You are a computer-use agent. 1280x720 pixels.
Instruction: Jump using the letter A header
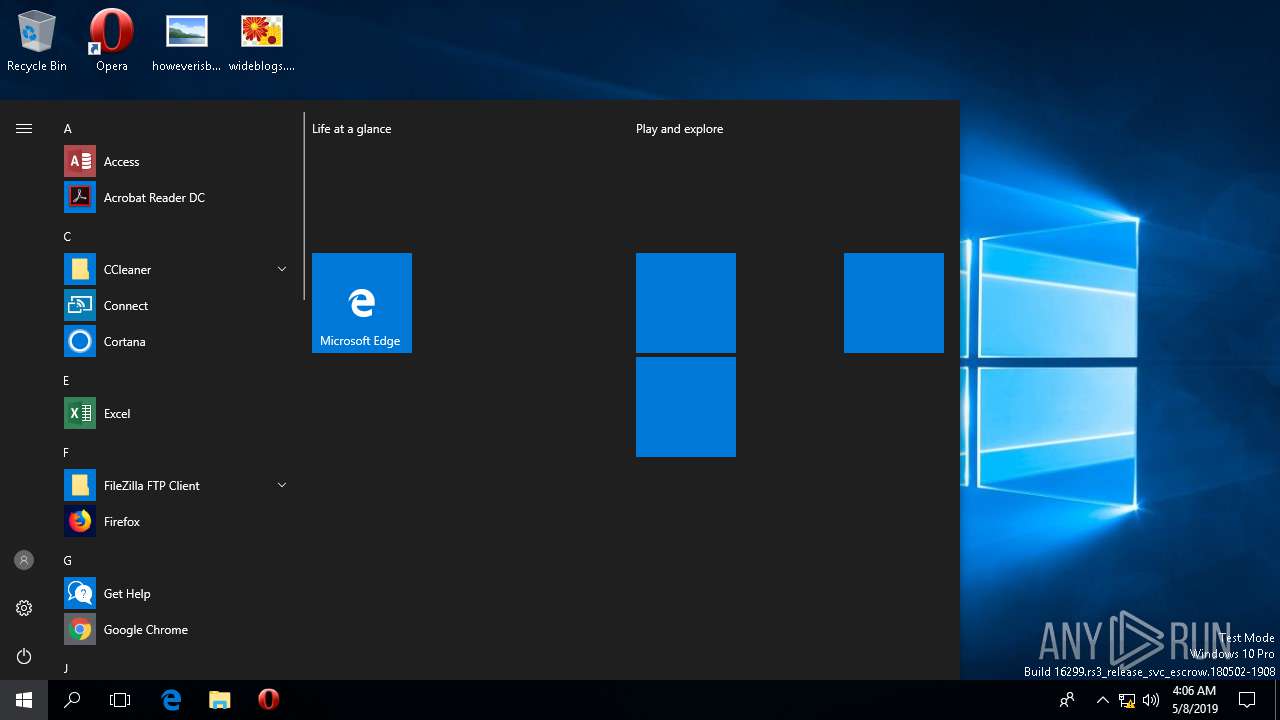pos(68,129)
